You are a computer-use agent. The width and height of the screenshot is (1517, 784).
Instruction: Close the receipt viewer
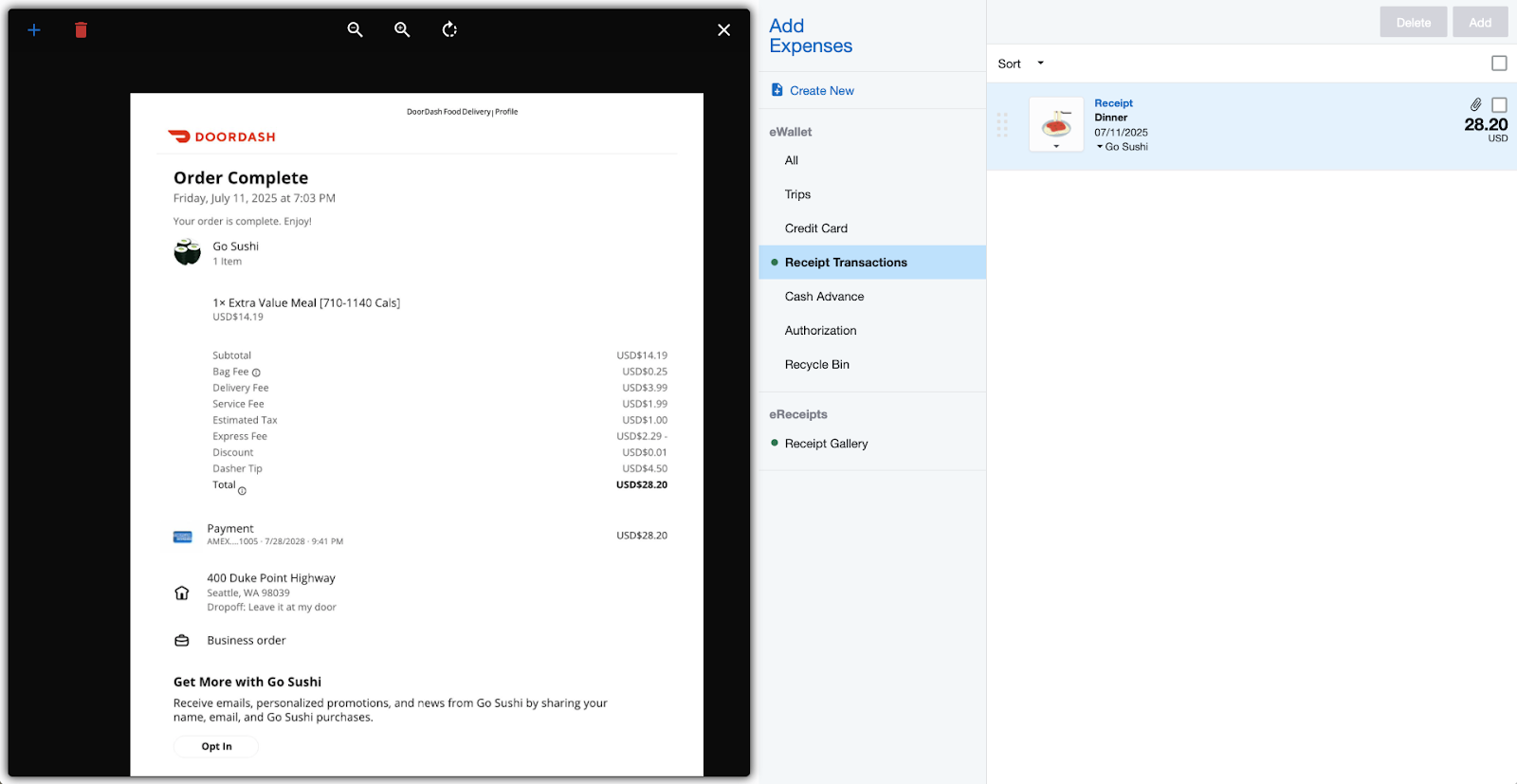coord(724,30)
